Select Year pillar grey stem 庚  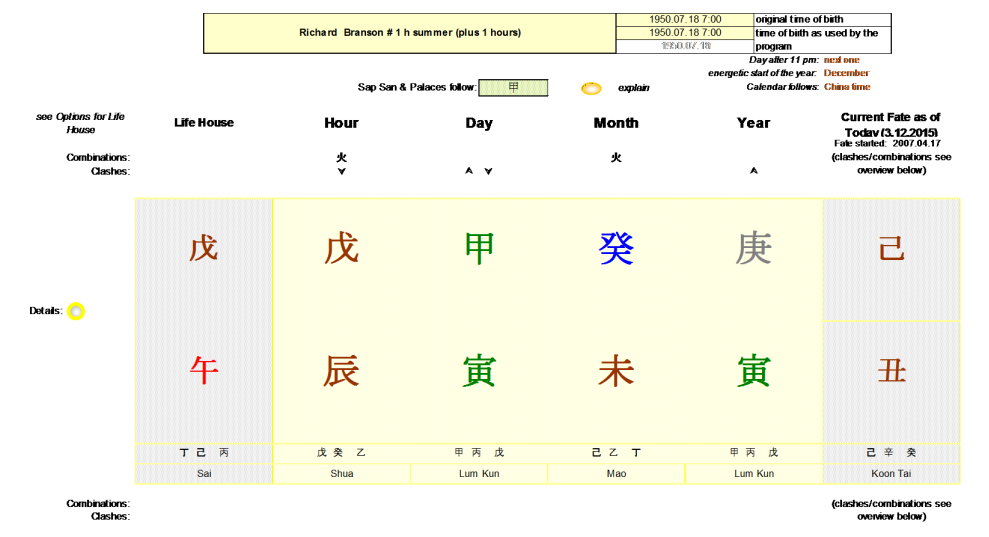coord(753,248)
